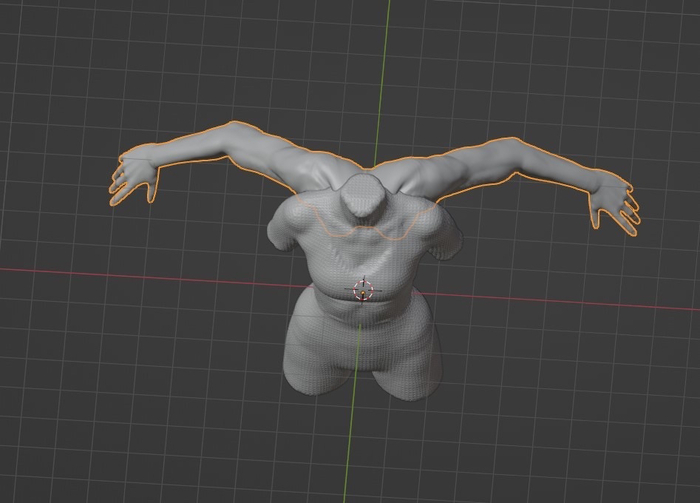Image resolution: width=700 pixels, height=503 pixels.
Task: Click the 3D cursor on the torso
Action: coord(363,289)
